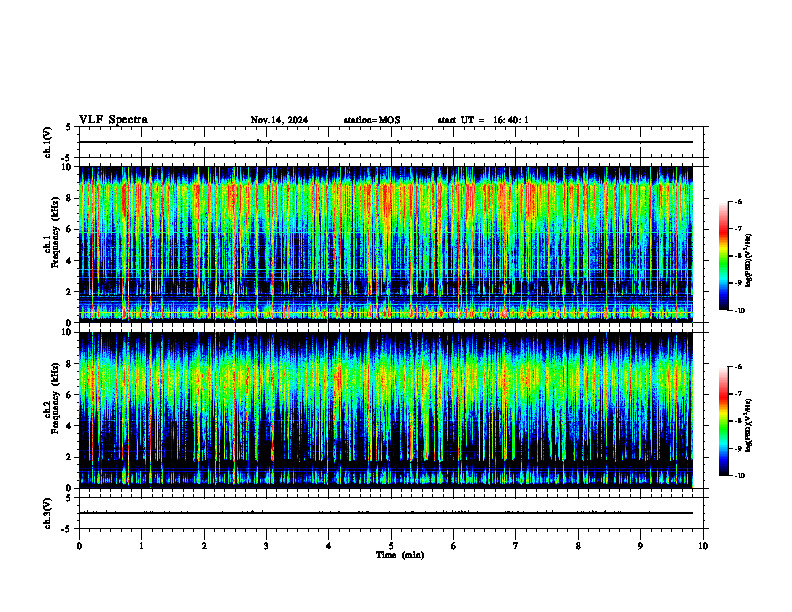Click the ch.3 voltage waveform trace
This screenshot has width=792, height=612.
pos(385,513)
